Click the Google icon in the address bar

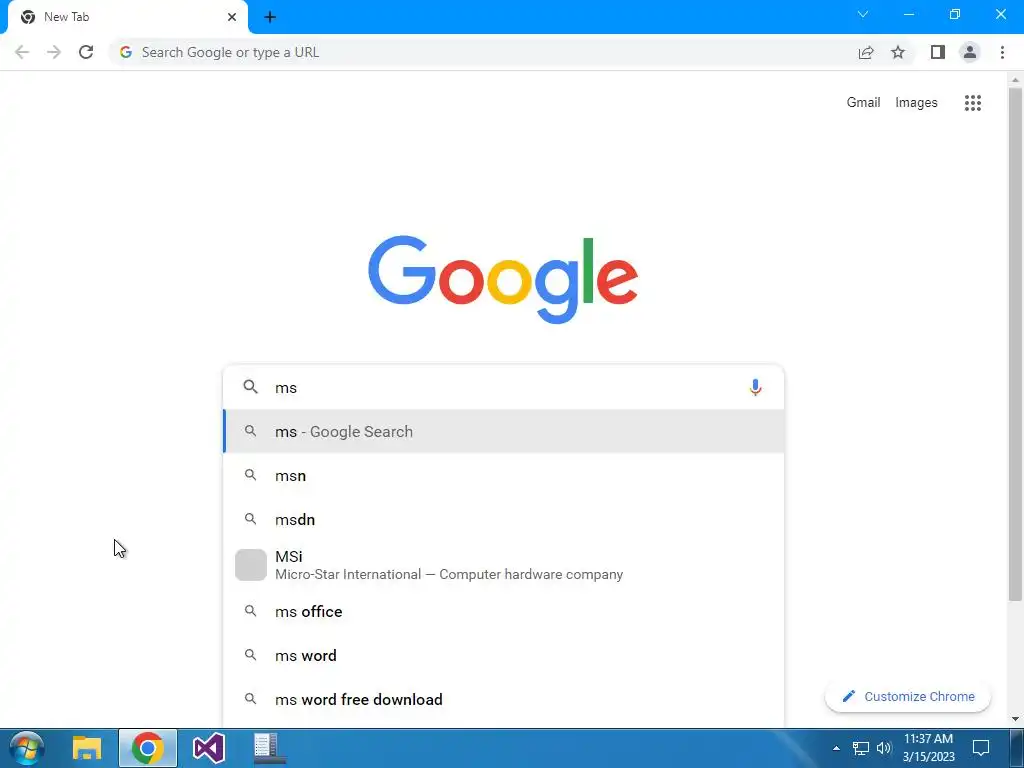pos(126,52)
